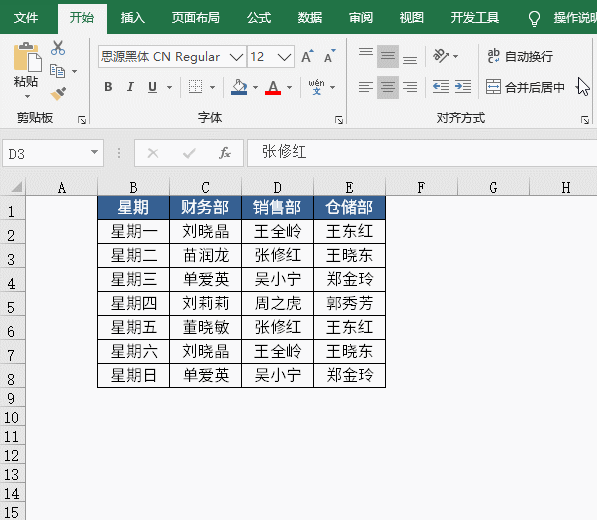Toggle center horizontal alignment
The image size is (597, 520).
(x=388, y=87)
